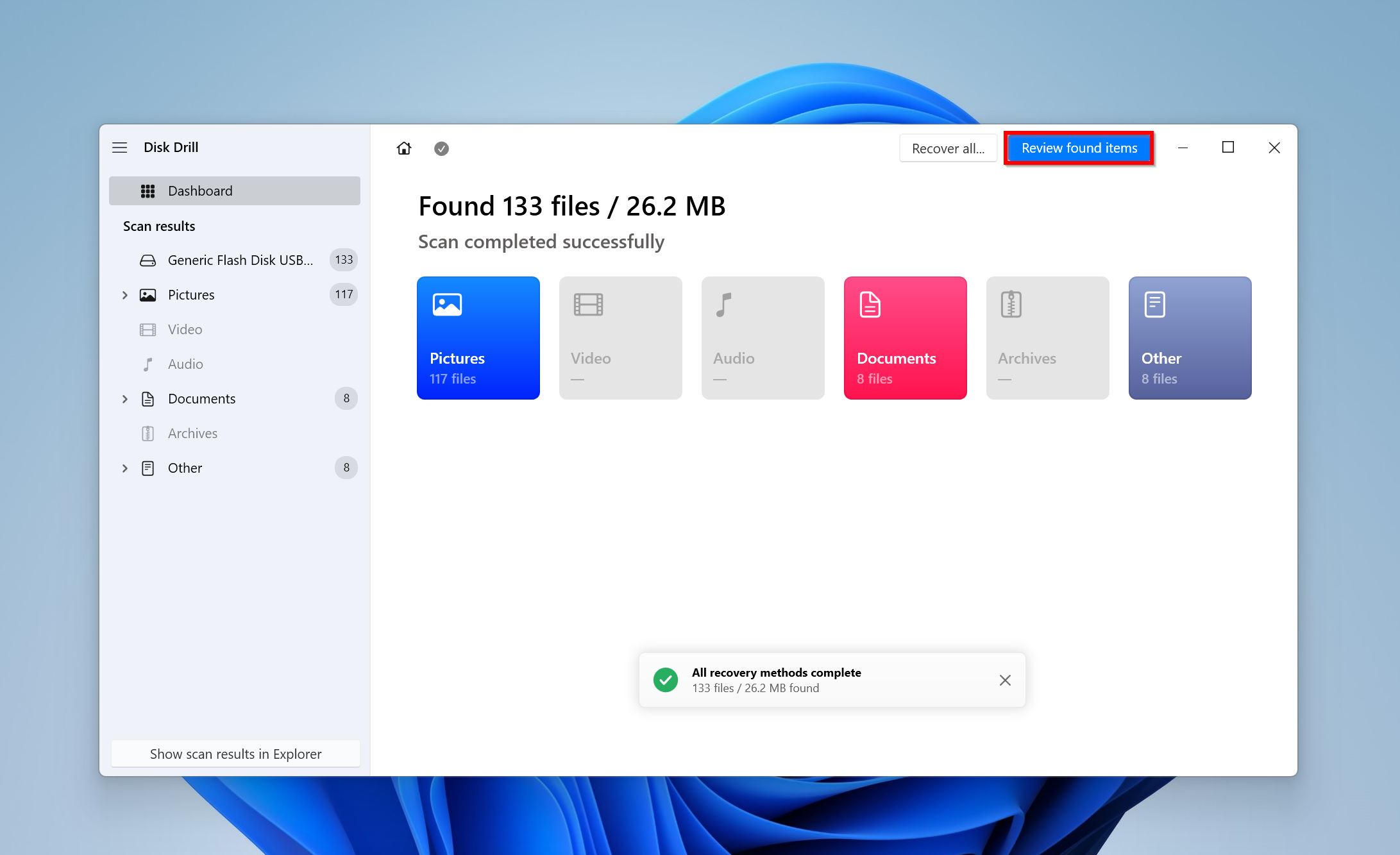
Task: Select Pictures in the scan results list
Action: pos(190,294)
